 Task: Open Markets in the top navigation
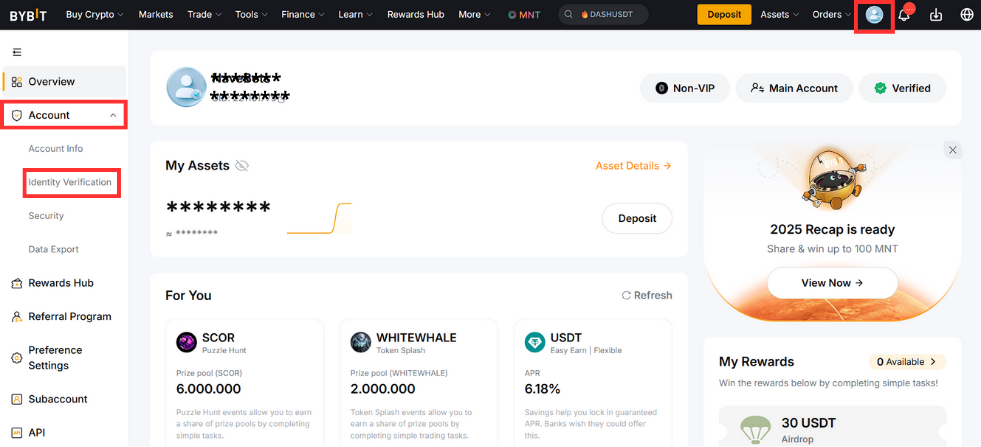[156, 14]
